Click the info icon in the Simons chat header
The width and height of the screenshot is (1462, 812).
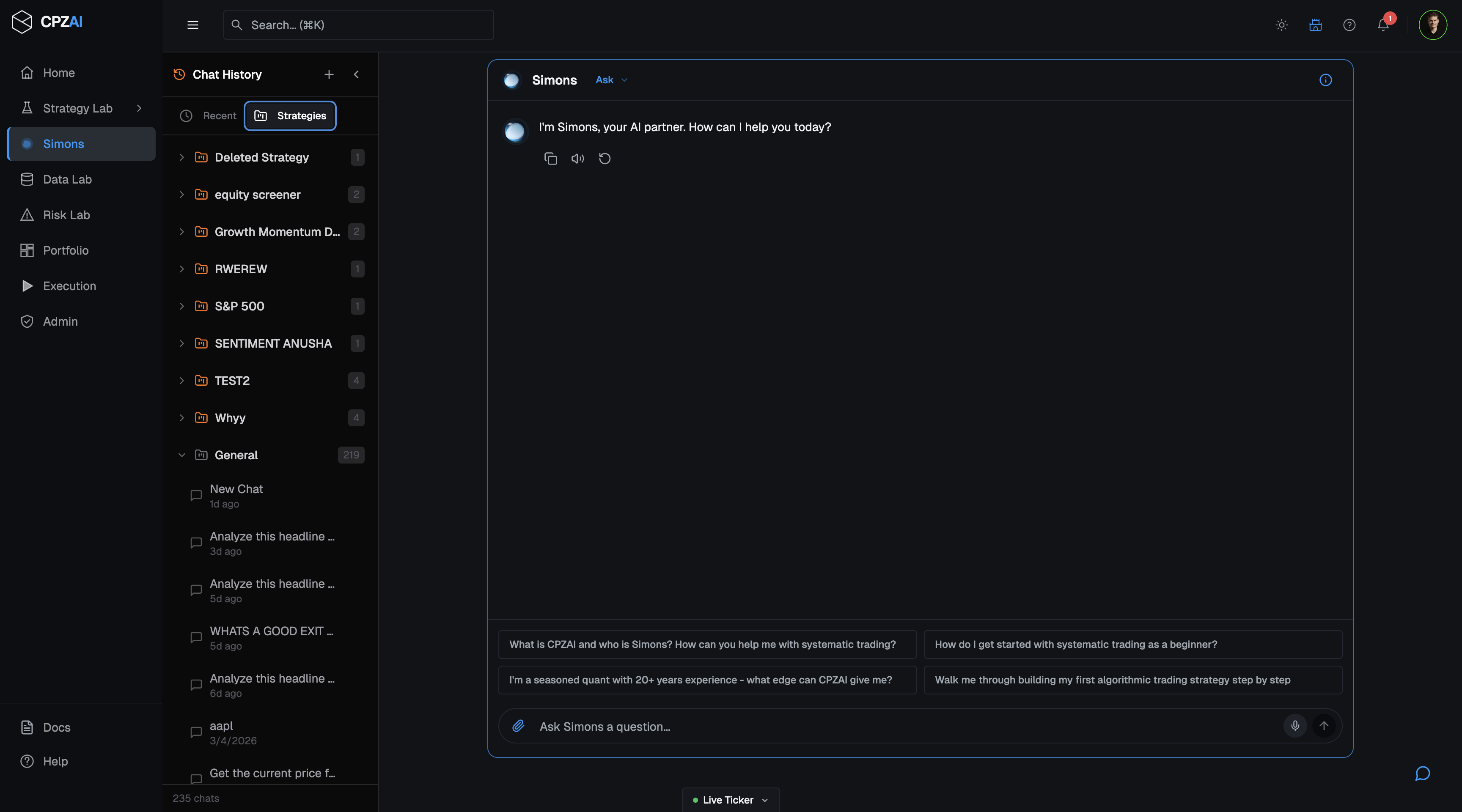click(x=1326, y=80)
